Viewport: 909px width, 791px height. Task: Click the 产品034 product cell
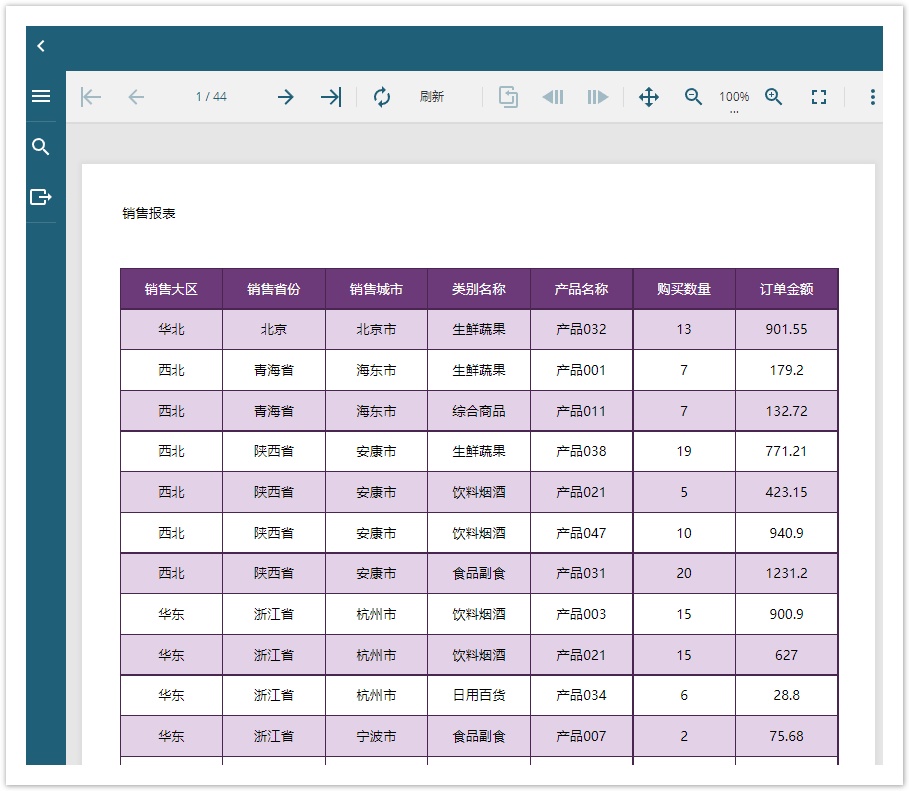(581, 695)
